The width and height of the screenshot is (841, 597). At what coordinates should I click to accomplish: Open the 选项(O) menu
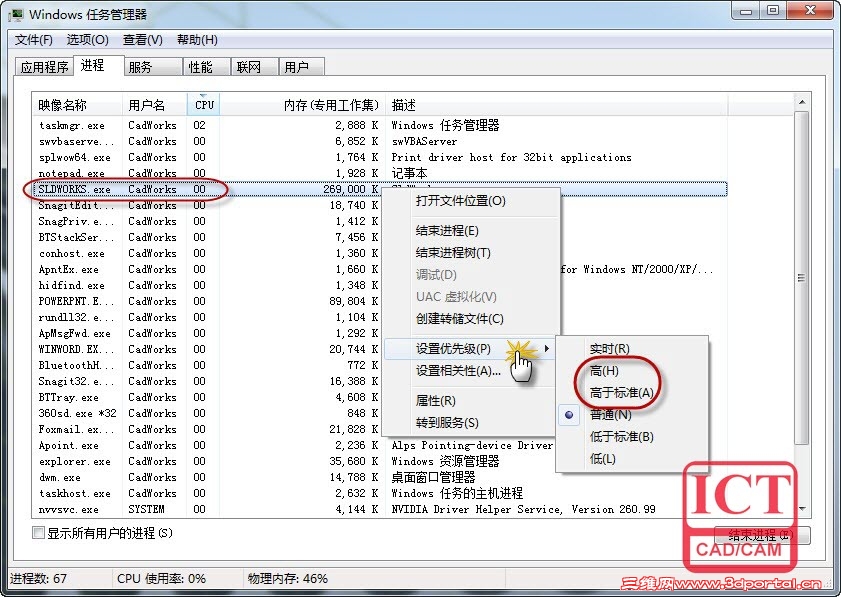pos(87,40)
